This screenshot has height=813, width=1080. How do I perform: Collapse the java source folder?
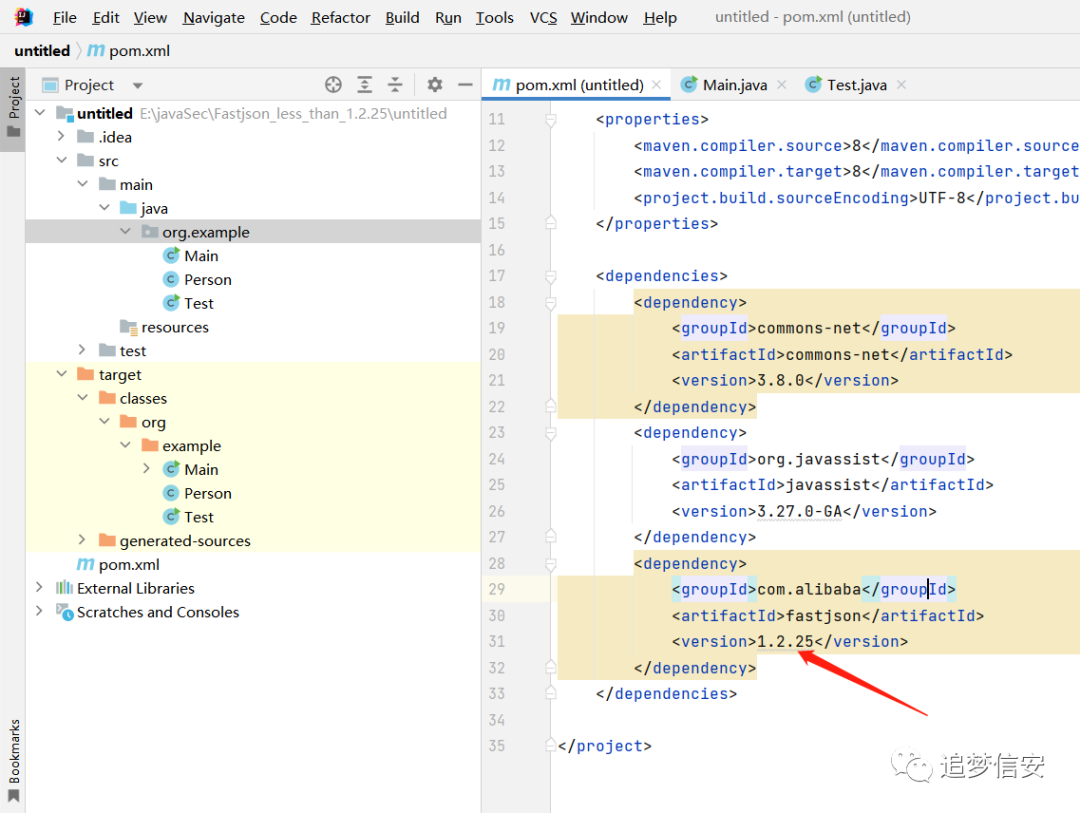click(x=105, y=207)
